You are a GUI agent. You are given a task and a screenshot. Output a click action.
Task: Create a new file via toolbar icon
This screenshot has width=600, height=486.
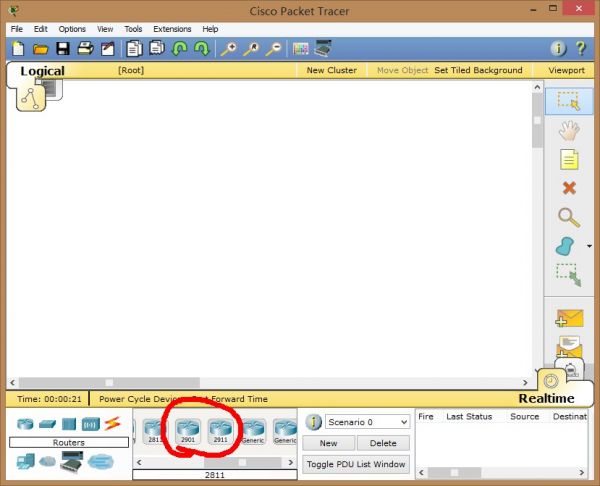18,49
